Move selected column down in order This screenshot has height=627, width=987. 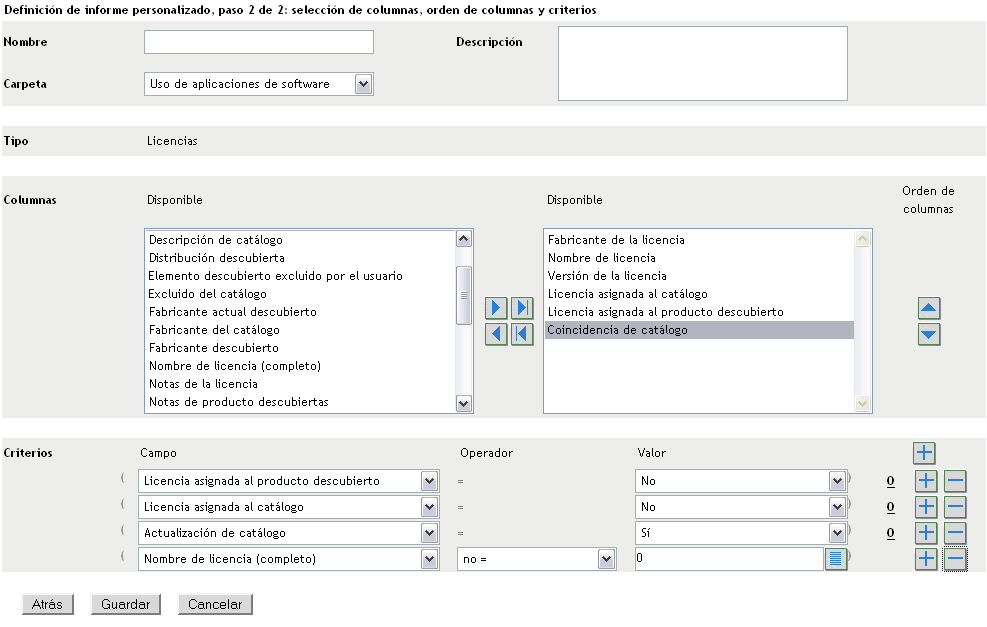tap(929, 334)
